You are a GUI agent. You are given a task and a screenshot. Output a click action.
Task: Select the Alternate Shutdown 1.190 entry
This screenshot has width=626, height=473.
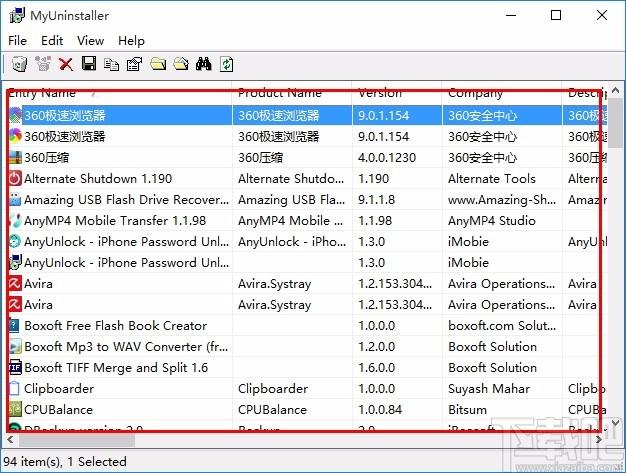click(98, 178)
